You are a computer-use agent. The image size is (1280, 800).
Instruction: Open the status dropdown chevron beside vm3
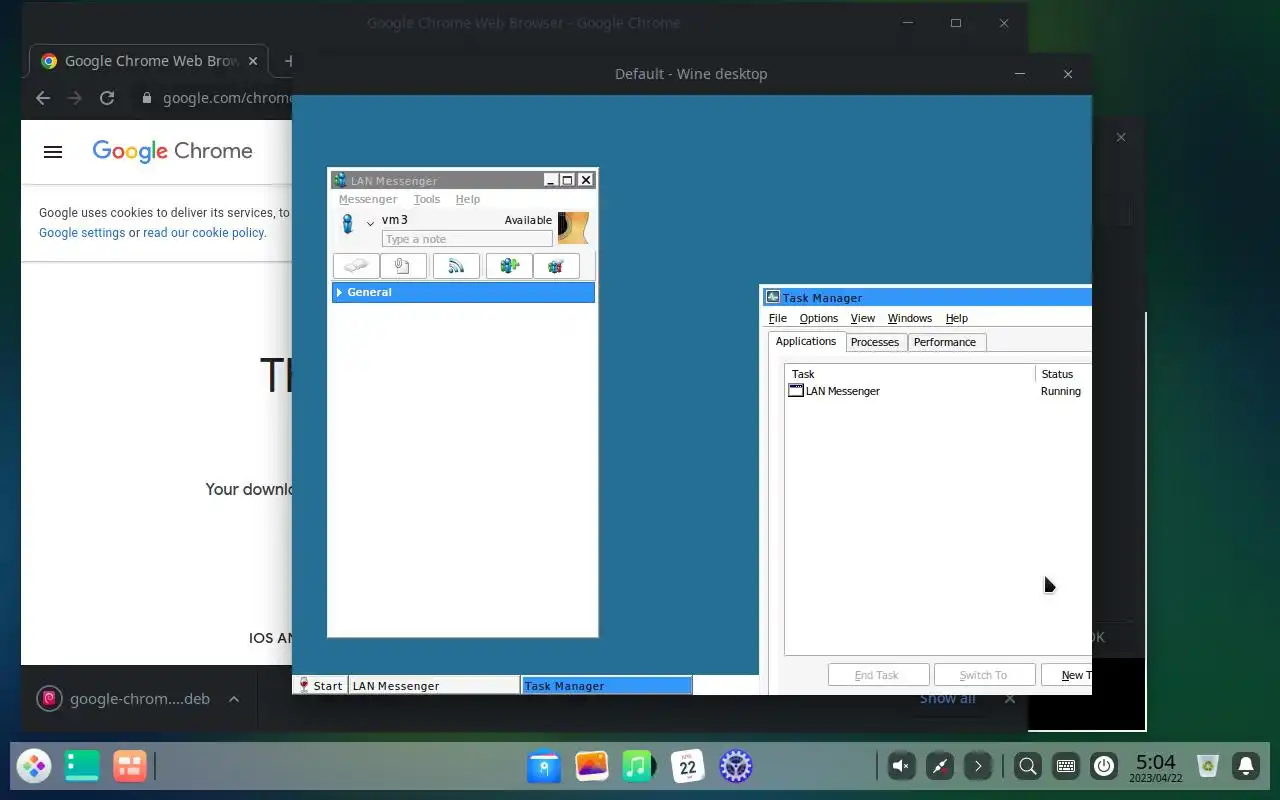pyautogui.click(x=370, y=223)
